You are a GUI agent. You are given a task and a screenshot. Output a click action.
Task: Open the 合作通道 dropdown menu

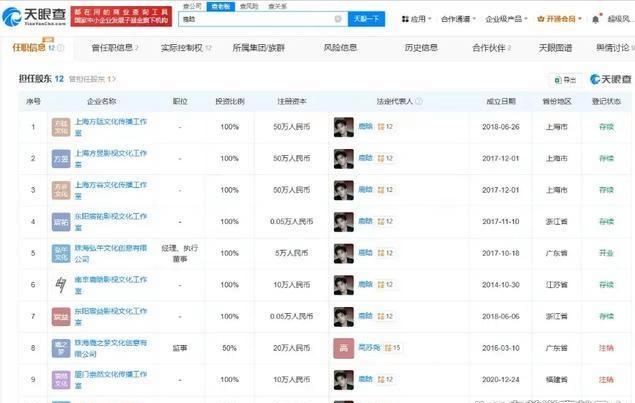458,19
